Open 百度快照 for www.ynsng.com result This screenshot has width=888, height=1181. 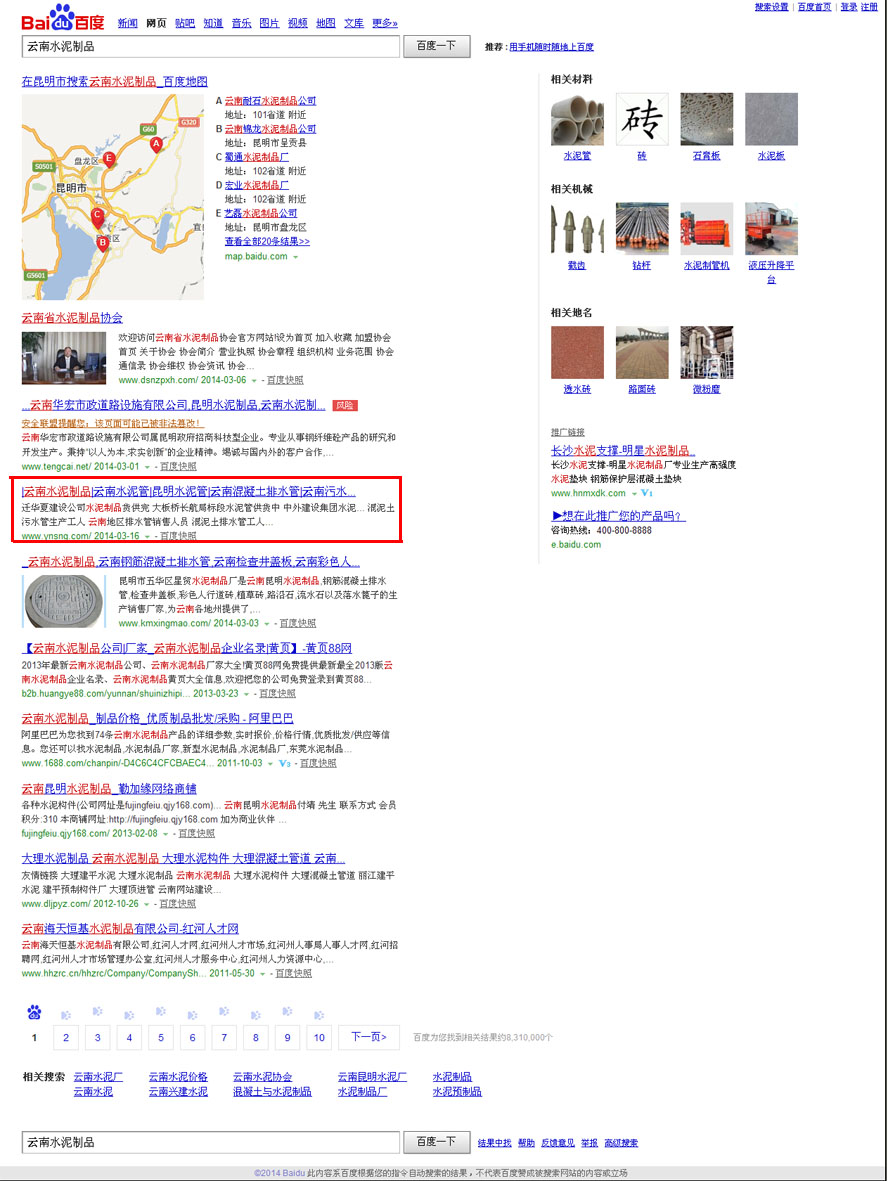[179, 536]
